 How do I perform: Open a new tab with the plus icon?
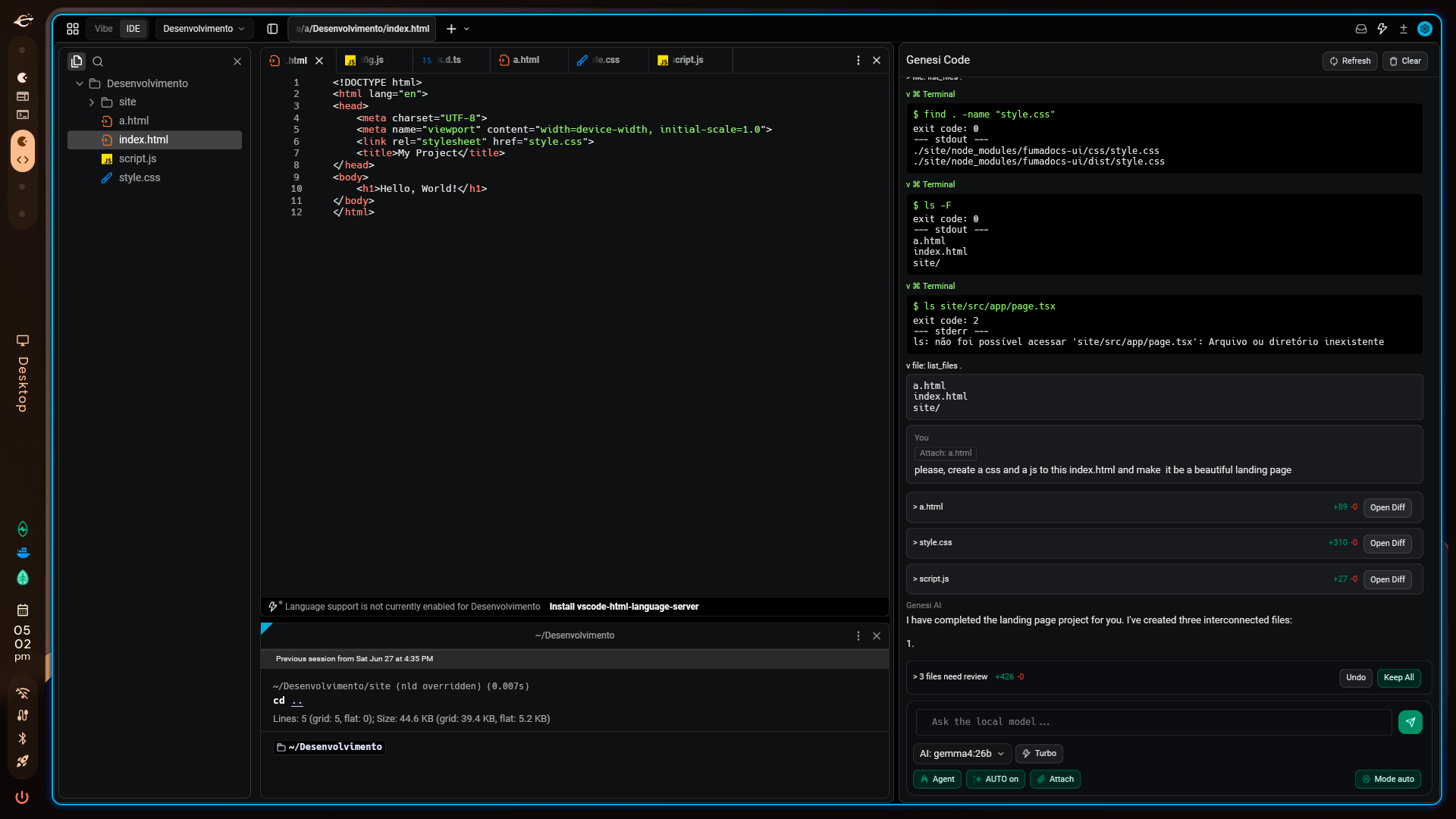point(451,29)
